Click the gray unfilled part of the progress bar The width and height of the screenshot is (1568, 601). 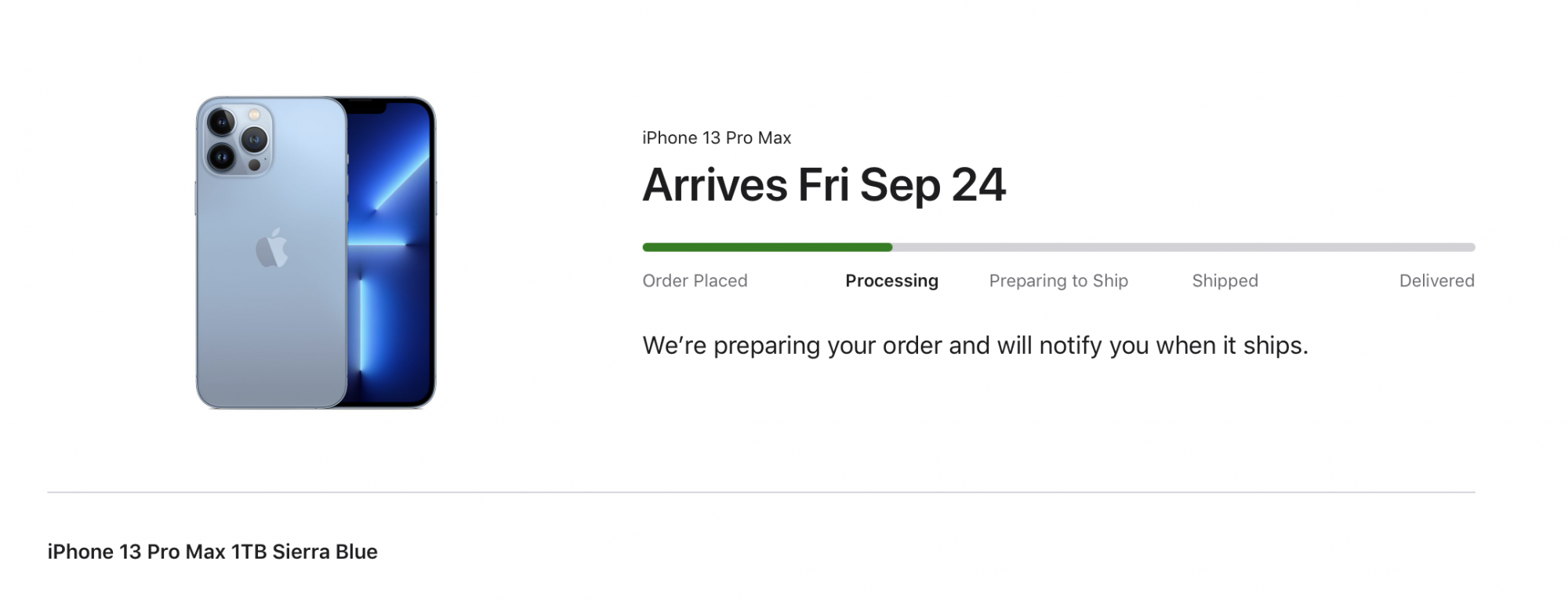1184,247
